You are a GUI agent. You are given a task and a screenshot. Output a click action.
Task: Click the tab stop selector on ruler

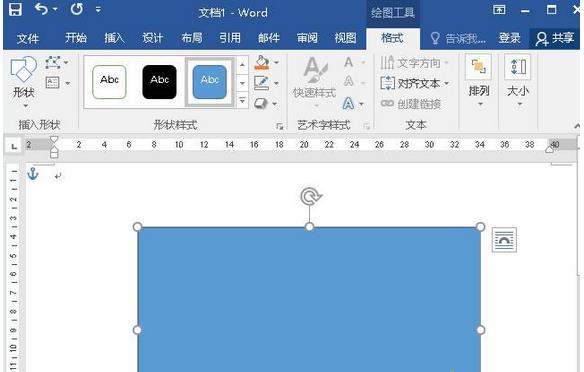pos(14,146)
